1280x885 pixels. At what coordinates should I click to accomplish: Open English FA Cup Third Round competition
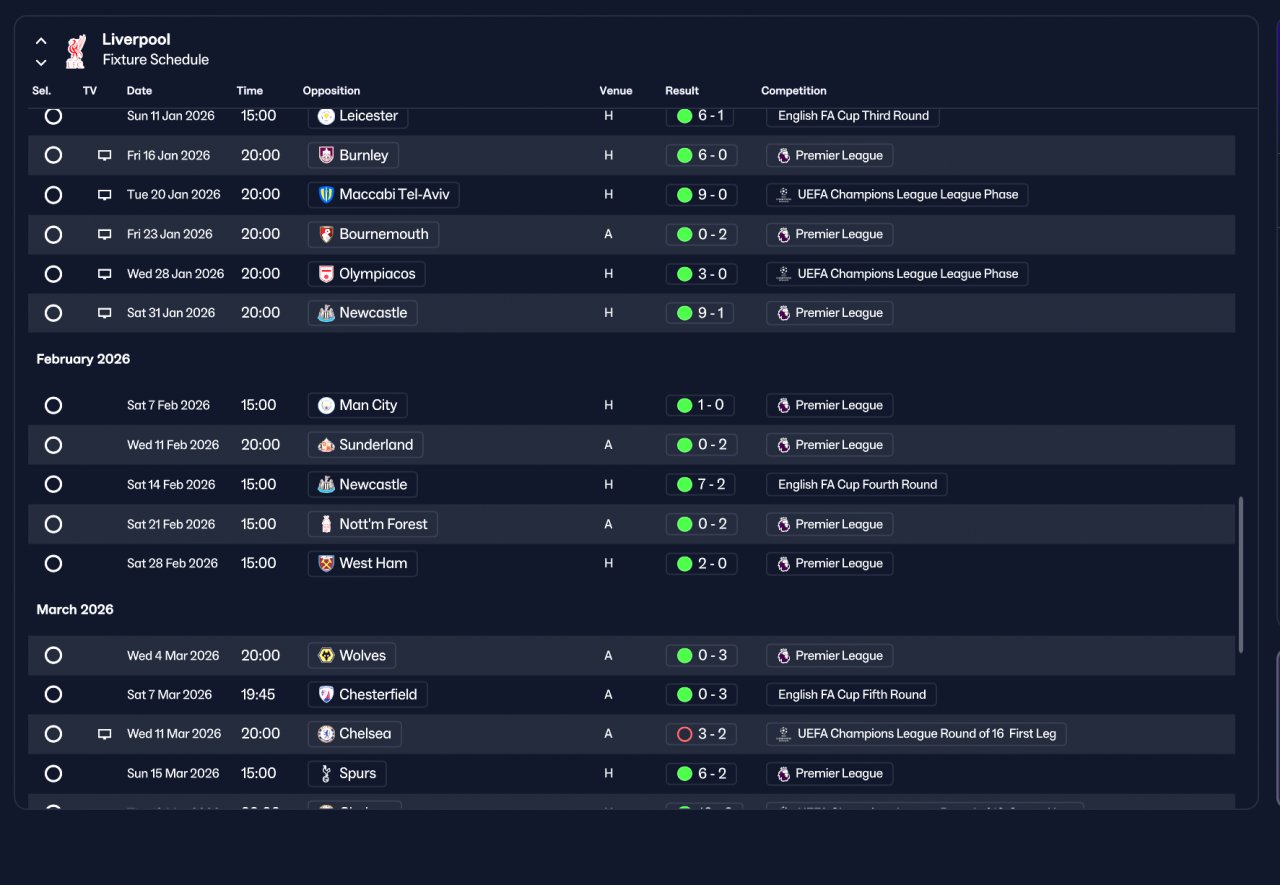[853, 116]
